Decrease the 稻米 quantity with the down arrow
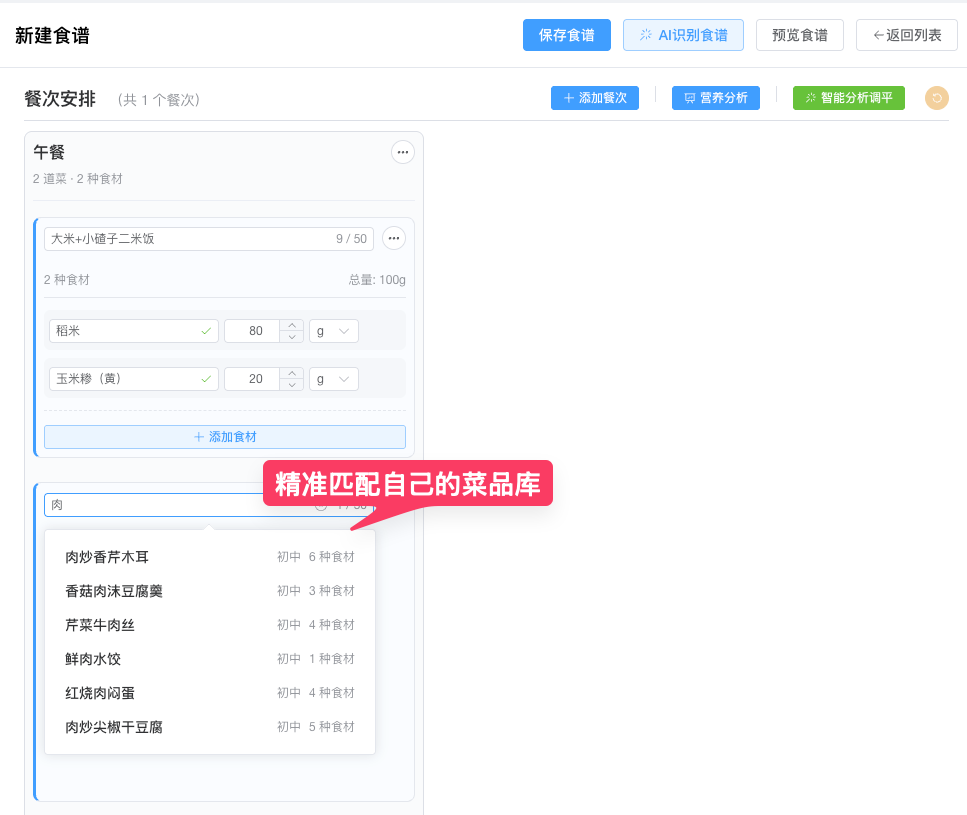The width and height of the screenshot is (967, 815). point(291,337)
